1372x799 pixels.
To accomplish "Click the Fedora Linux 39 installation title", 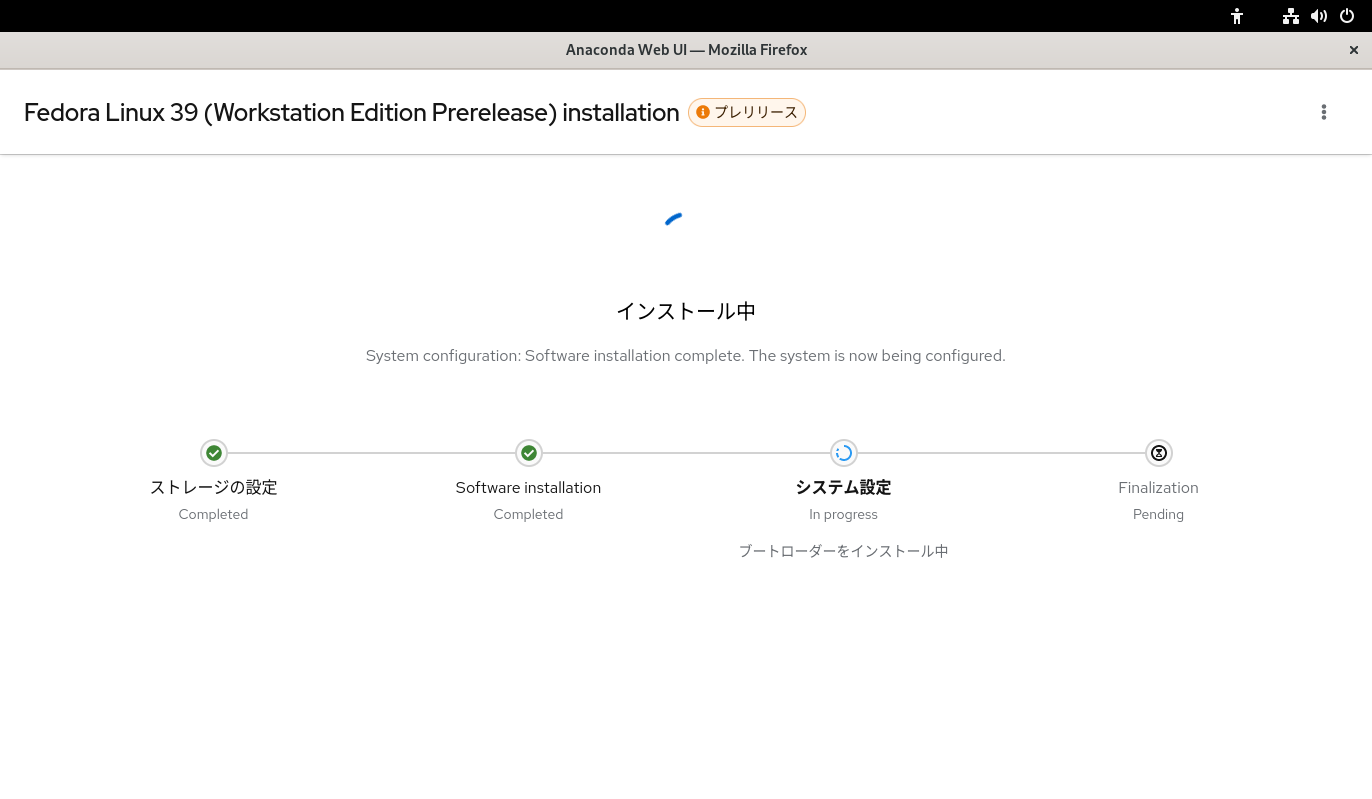I will click(x=352, y=113).
